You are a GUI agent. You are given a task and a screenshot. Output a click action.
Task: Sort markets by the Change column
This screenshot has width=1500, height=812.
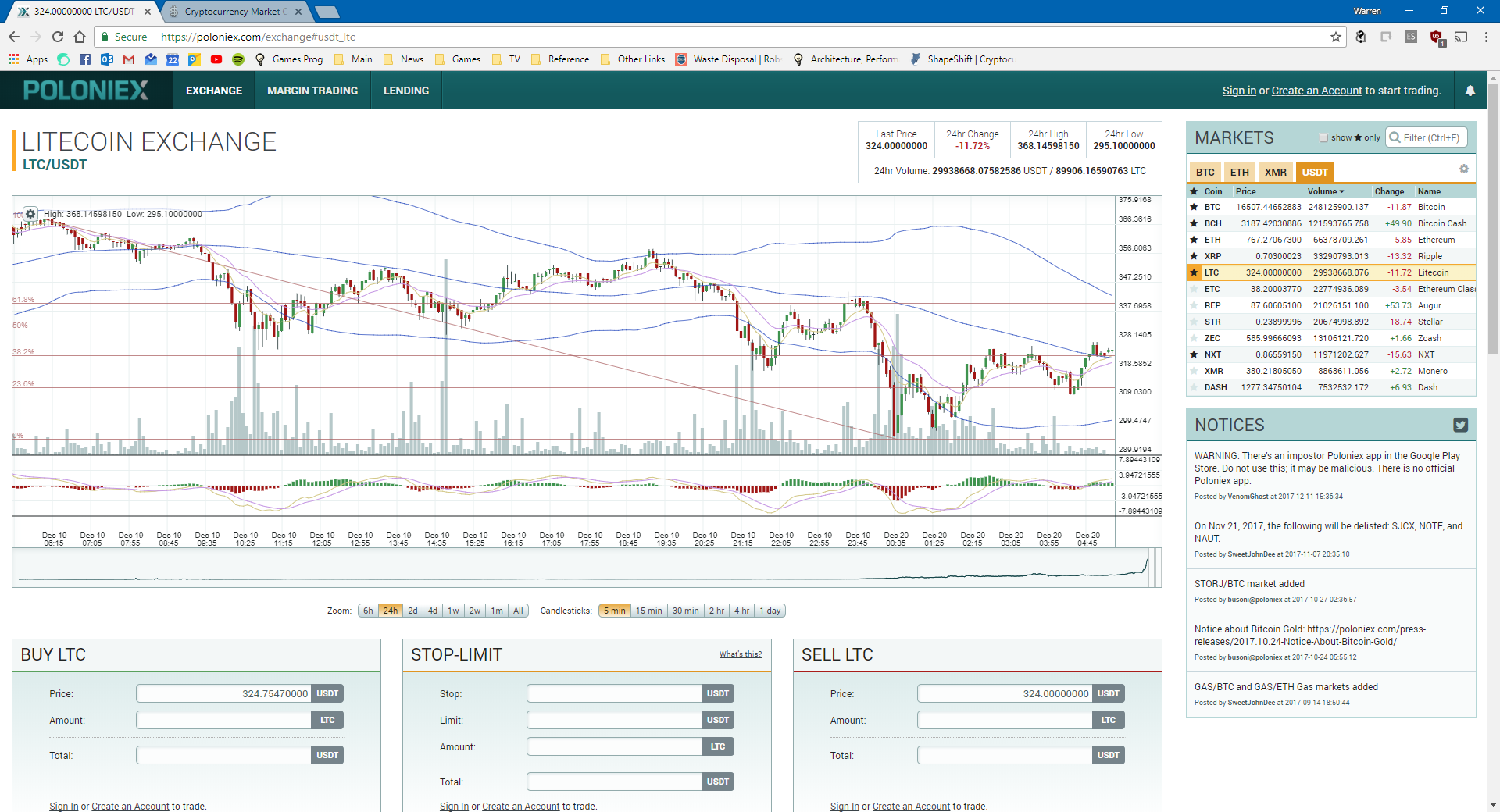[1389, 191]
